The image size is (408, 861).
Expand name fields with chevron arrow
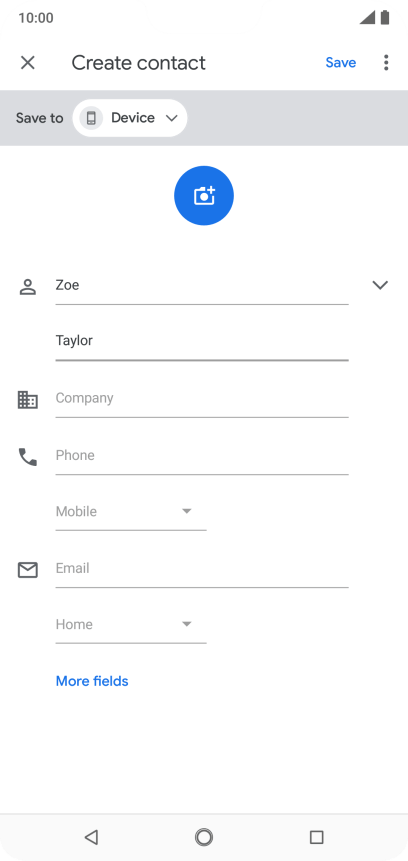point(380,285)
